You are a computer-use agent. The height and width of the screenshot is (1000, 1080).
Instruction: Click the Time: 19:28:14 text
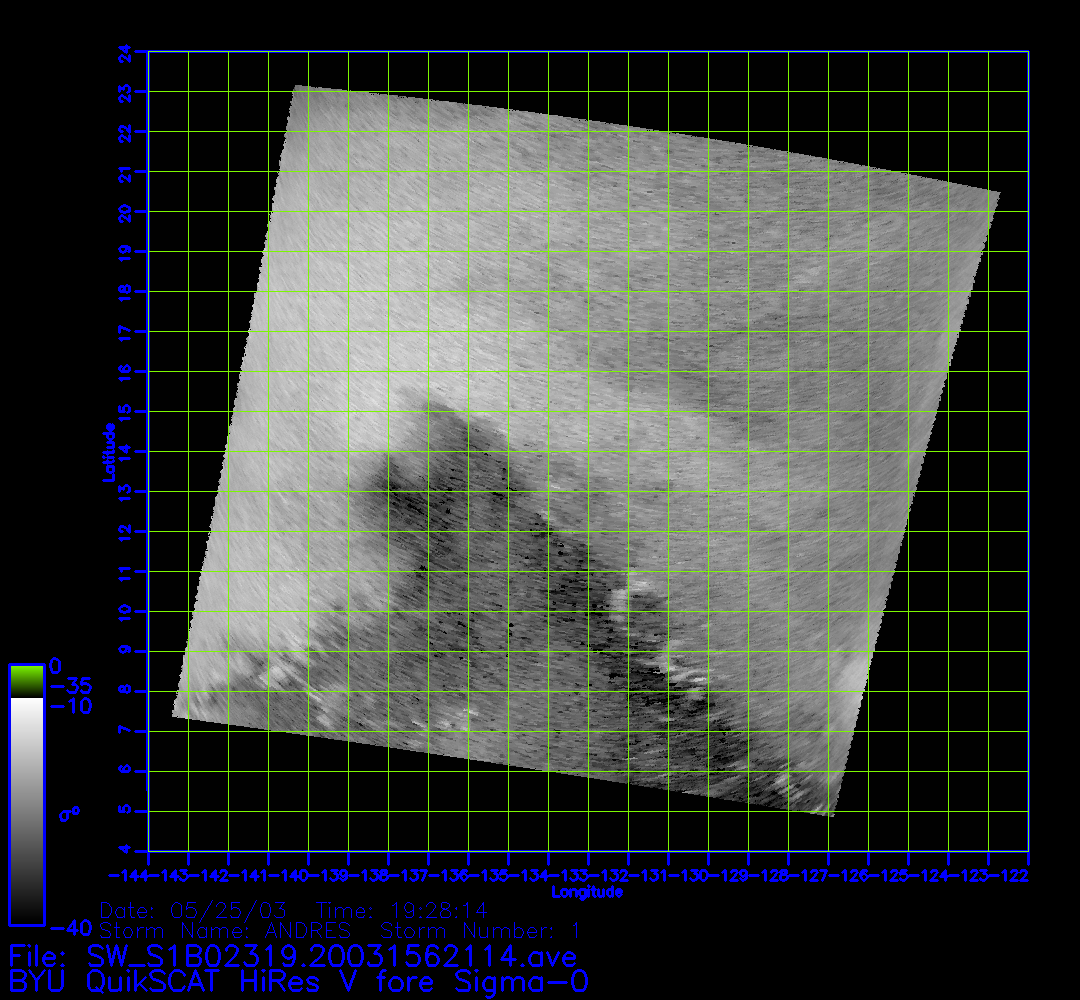tap(401, 911)
